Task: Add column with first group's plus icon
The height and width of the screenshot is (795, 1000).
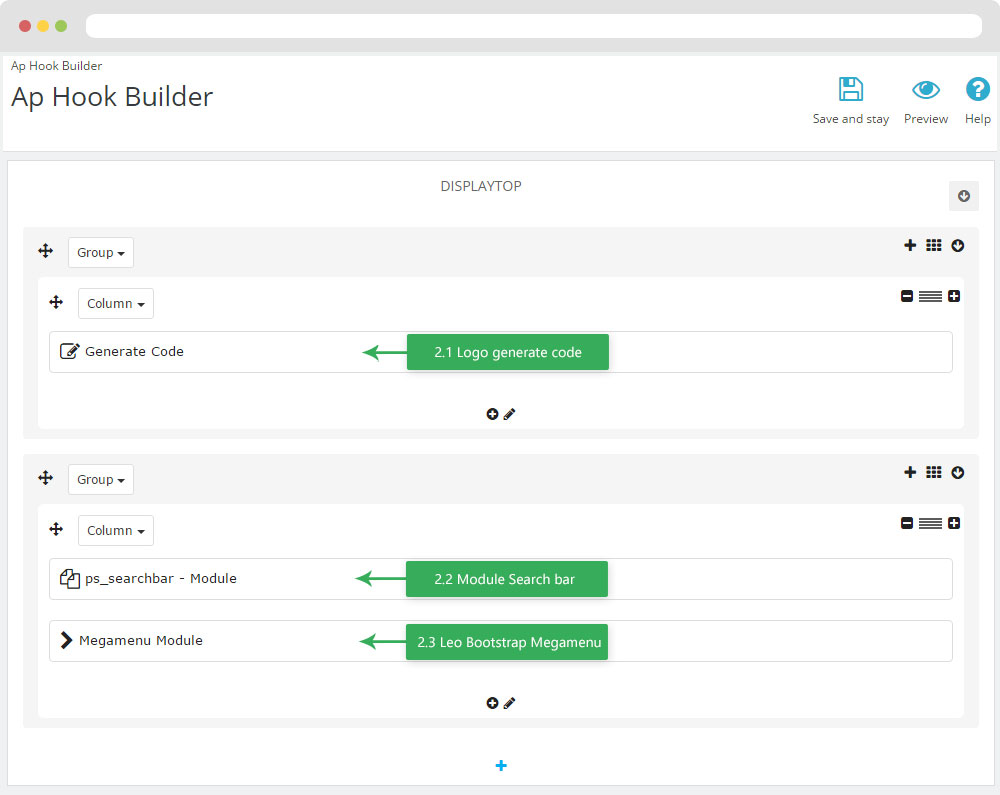Action: click(x=910, y=245)
